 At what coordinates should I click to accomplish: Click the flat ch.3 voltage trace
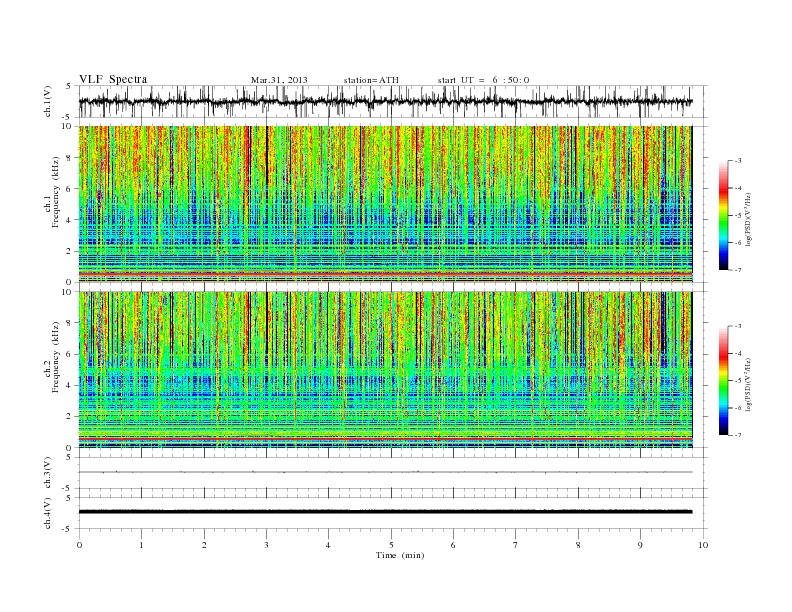[x=385, y=472]
